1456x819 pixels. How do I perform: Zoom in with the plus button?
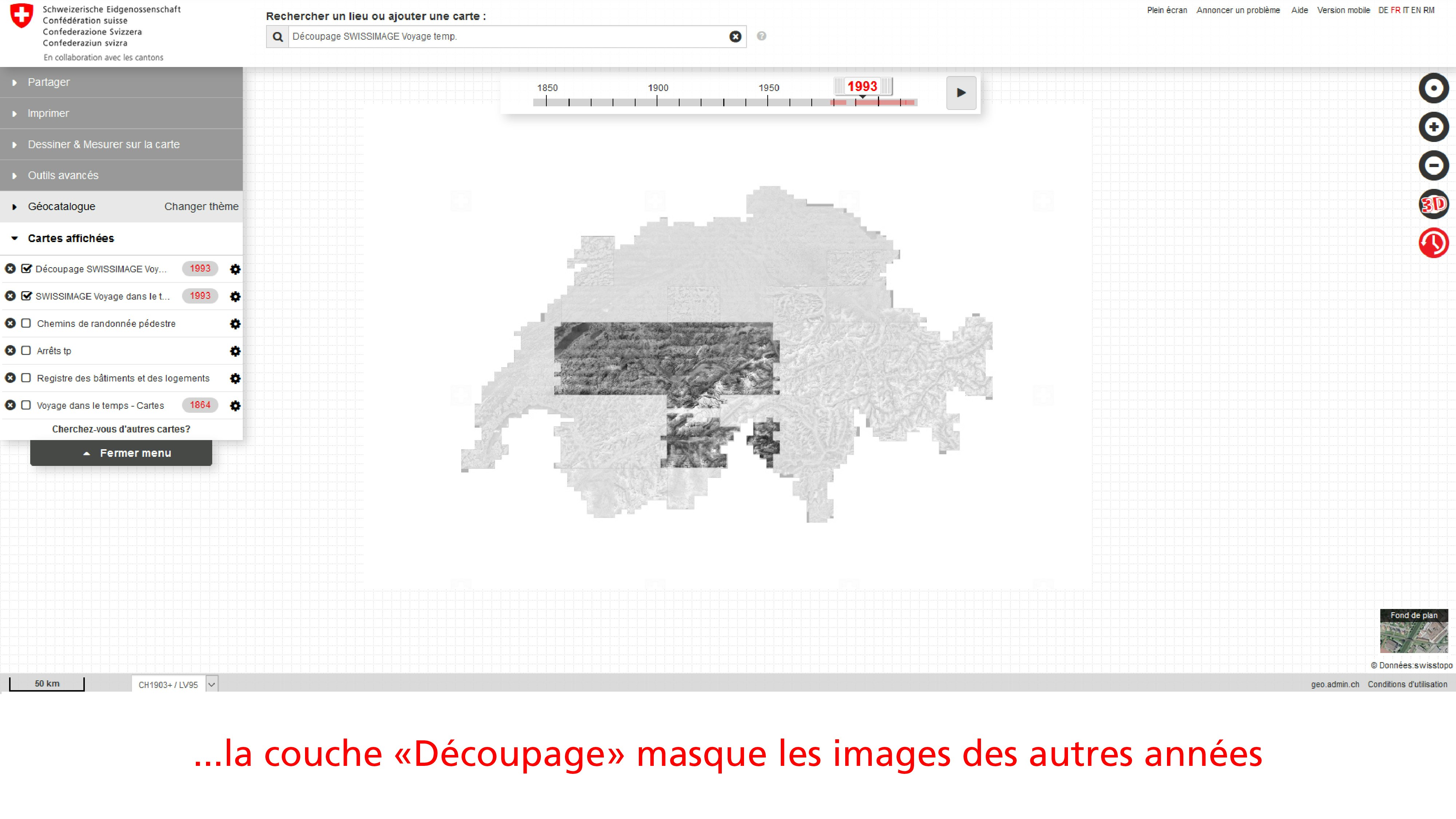tap(1433, 127)
